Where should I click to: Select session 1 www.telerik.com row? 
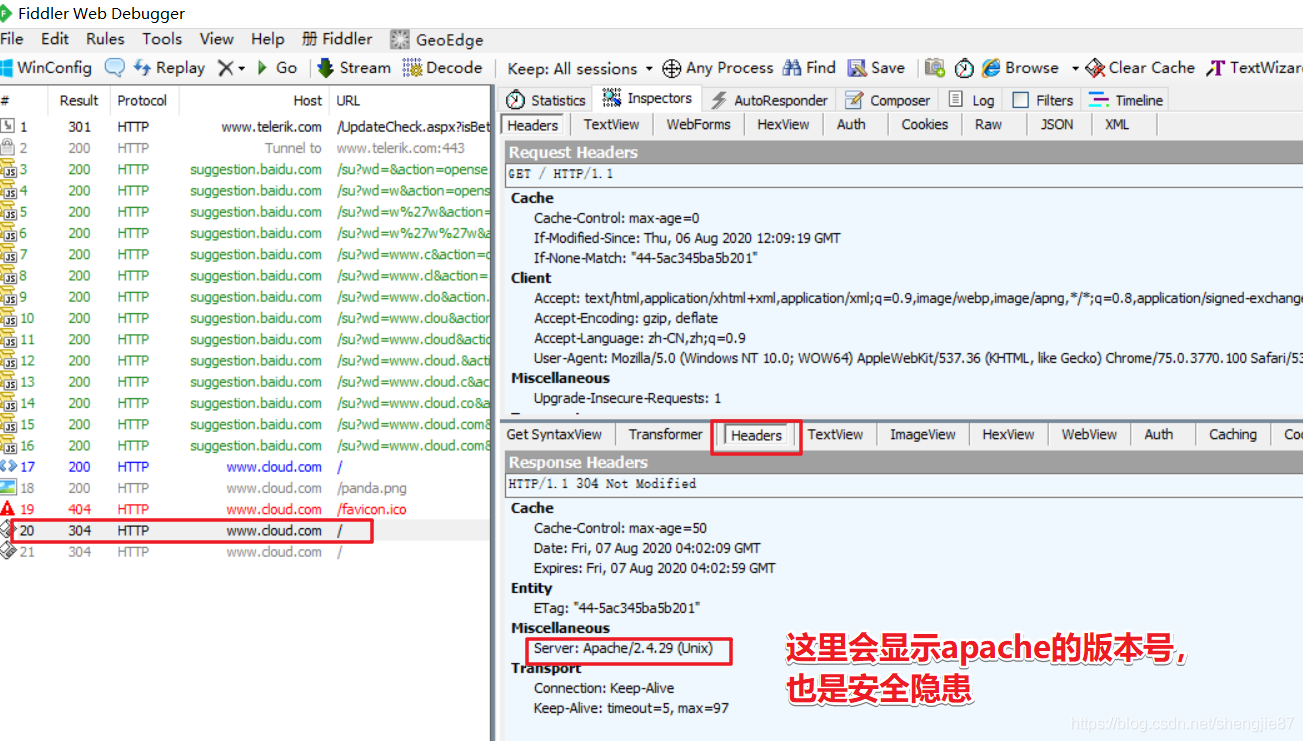coord(245,127)
